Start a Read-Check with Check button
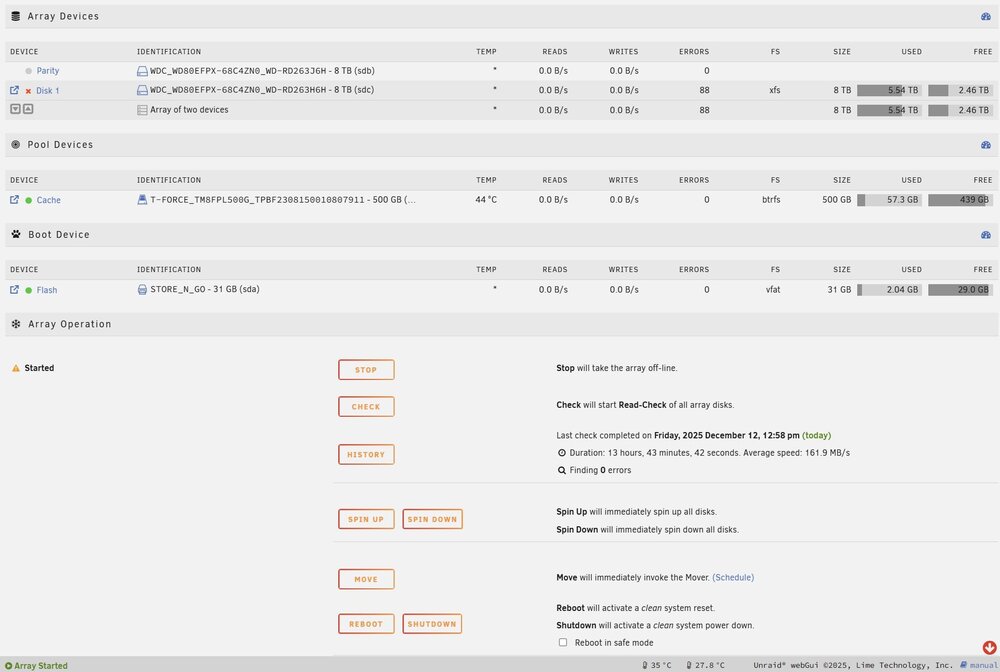Screen dimensions: 1000x672 click(366, 407)
